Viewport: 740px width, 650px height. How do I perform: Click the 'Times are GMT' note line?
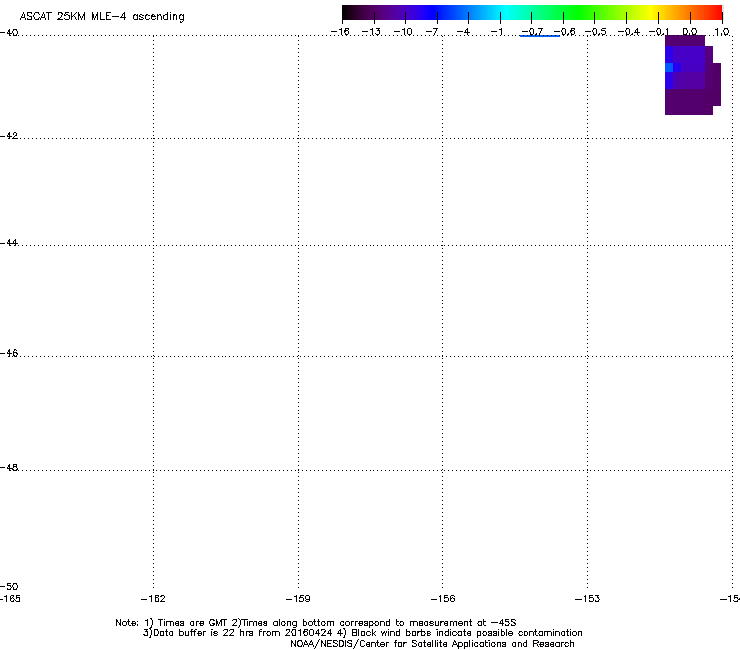tap(316, 623)
